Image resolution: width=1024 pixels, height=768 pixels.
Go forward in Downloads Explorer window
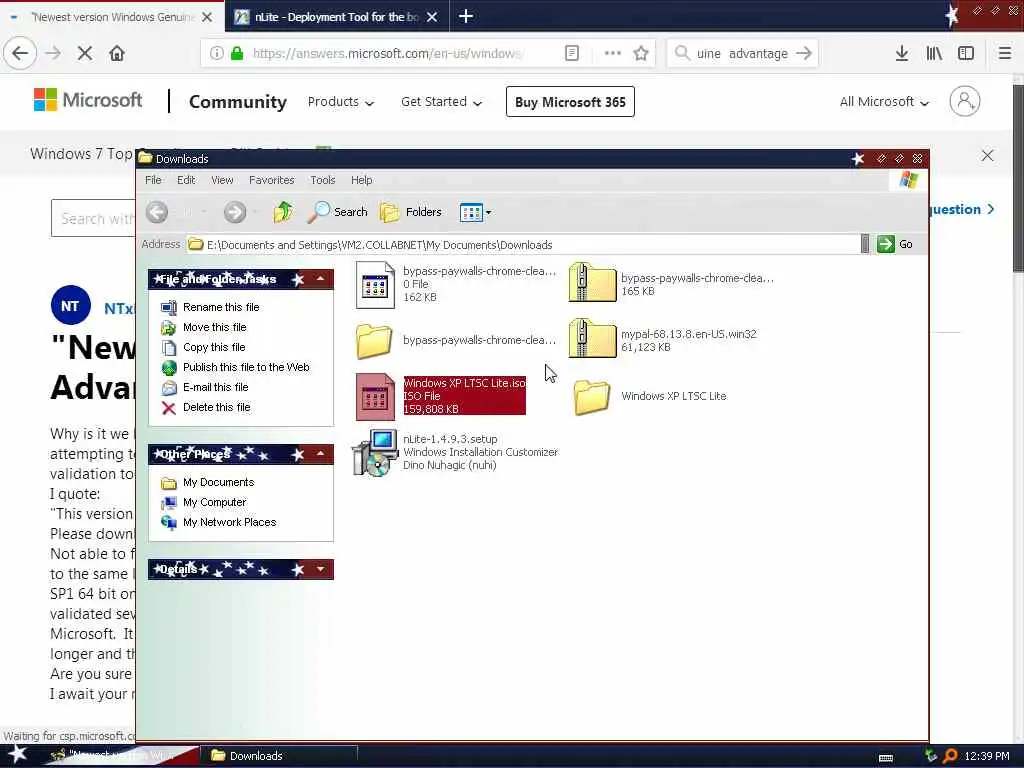pyautogui.click(x=235, y=212)
